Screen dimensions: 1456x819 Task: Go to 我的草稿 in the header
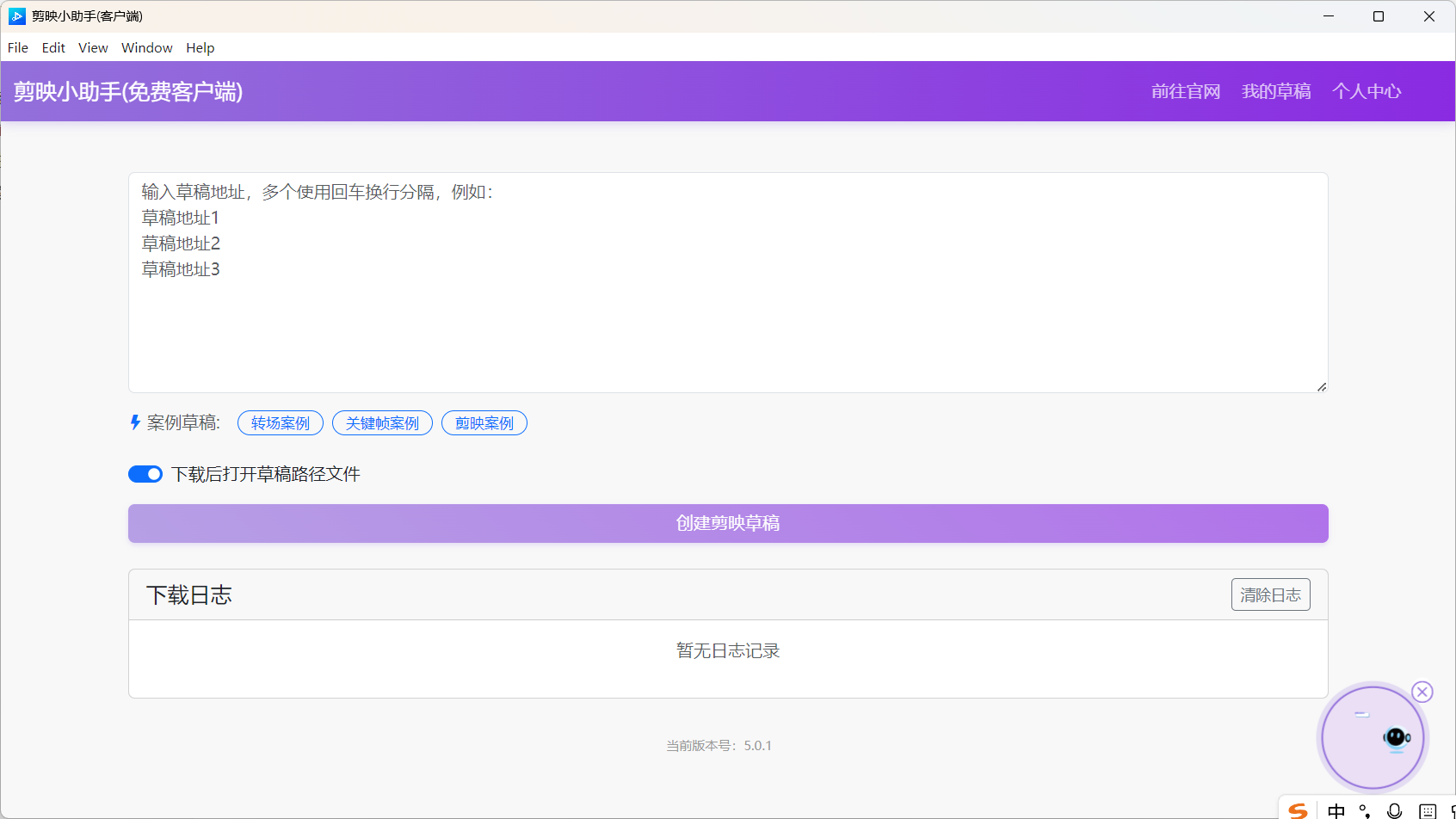[x=1276, y=91]
